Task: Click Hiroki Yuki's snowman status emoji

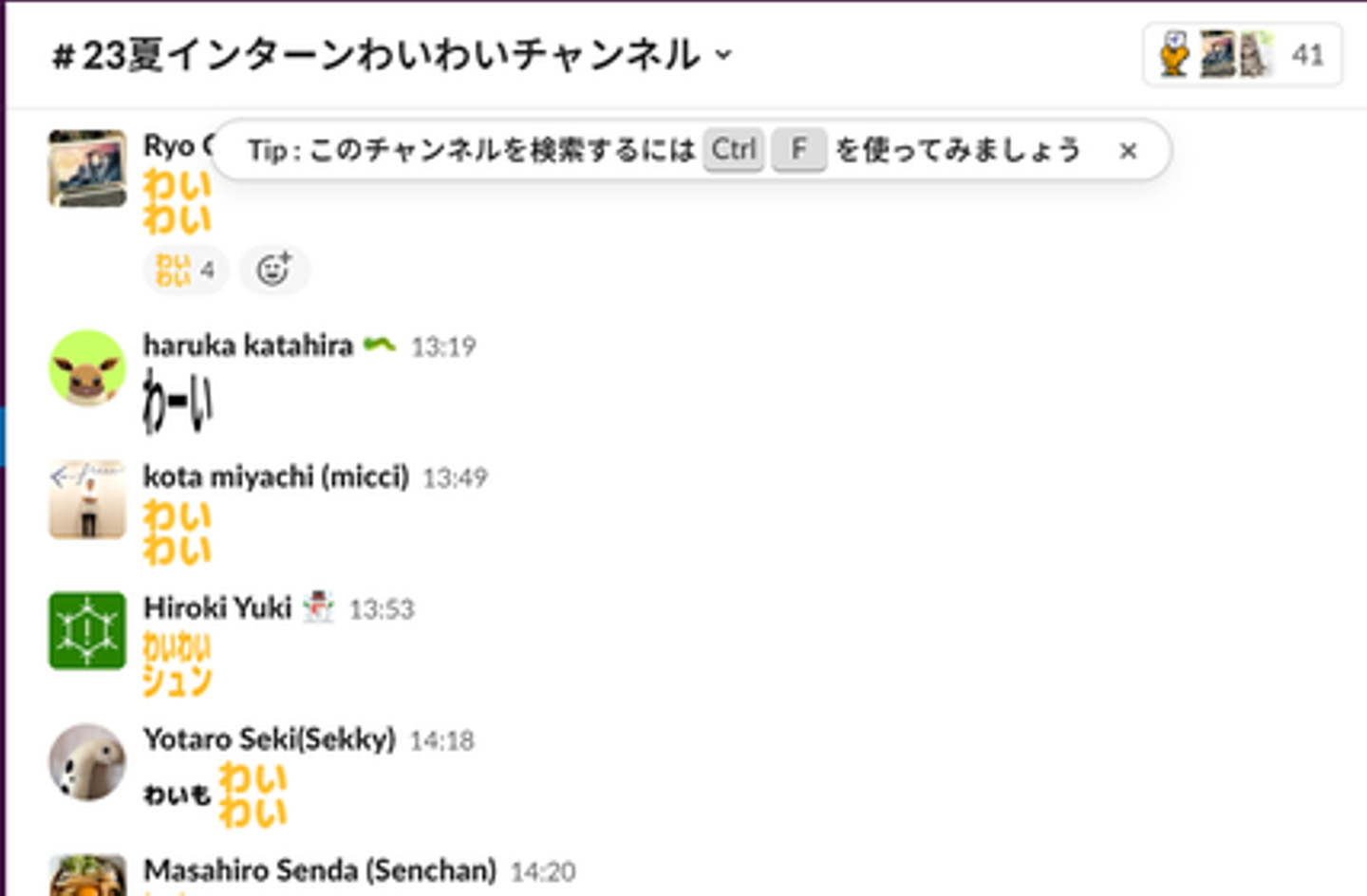Action: click(318, 607)
